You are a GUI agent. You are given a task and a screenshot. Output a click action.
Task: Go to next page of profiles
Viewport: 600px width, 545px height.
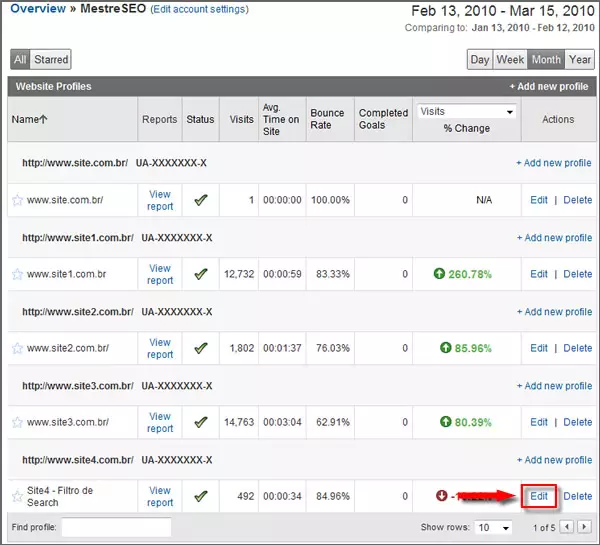[582, 527]
